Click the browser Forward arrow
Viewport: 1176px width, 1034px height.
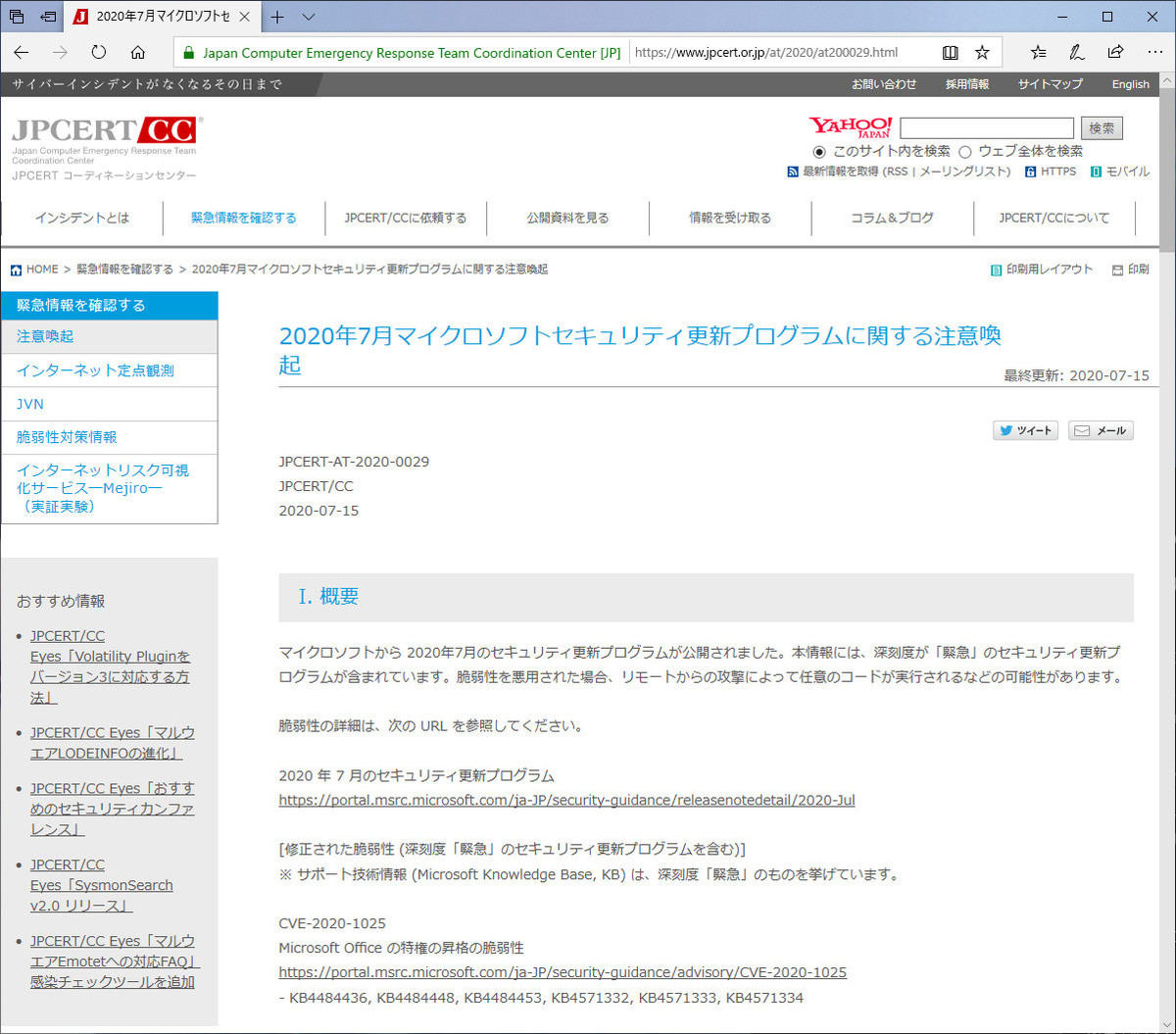[x=60, y=53]
